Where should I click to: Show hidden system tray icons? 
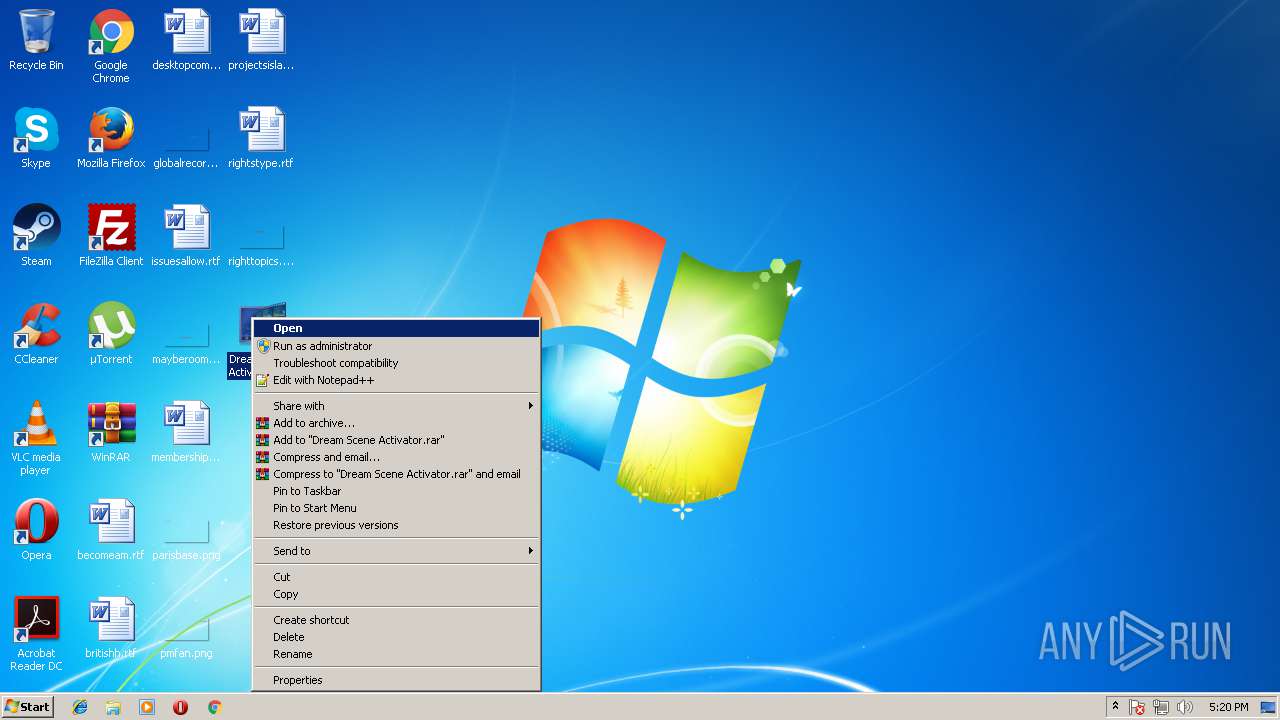pyautogui.click(x=1115, y=707)
